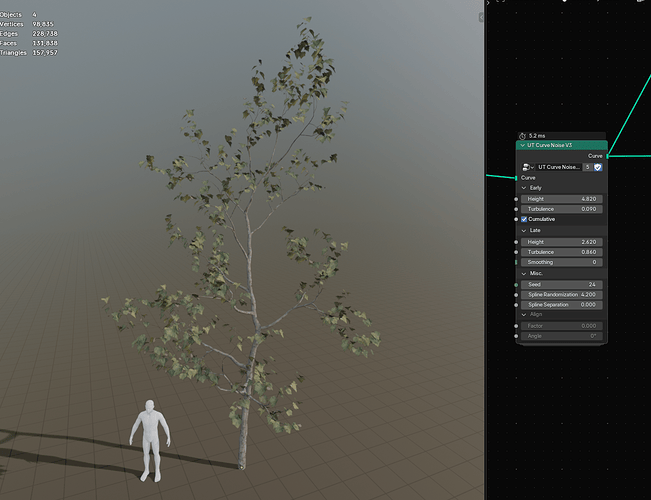
Task: Click the disabled Factor field
Action: coord(561,326)
